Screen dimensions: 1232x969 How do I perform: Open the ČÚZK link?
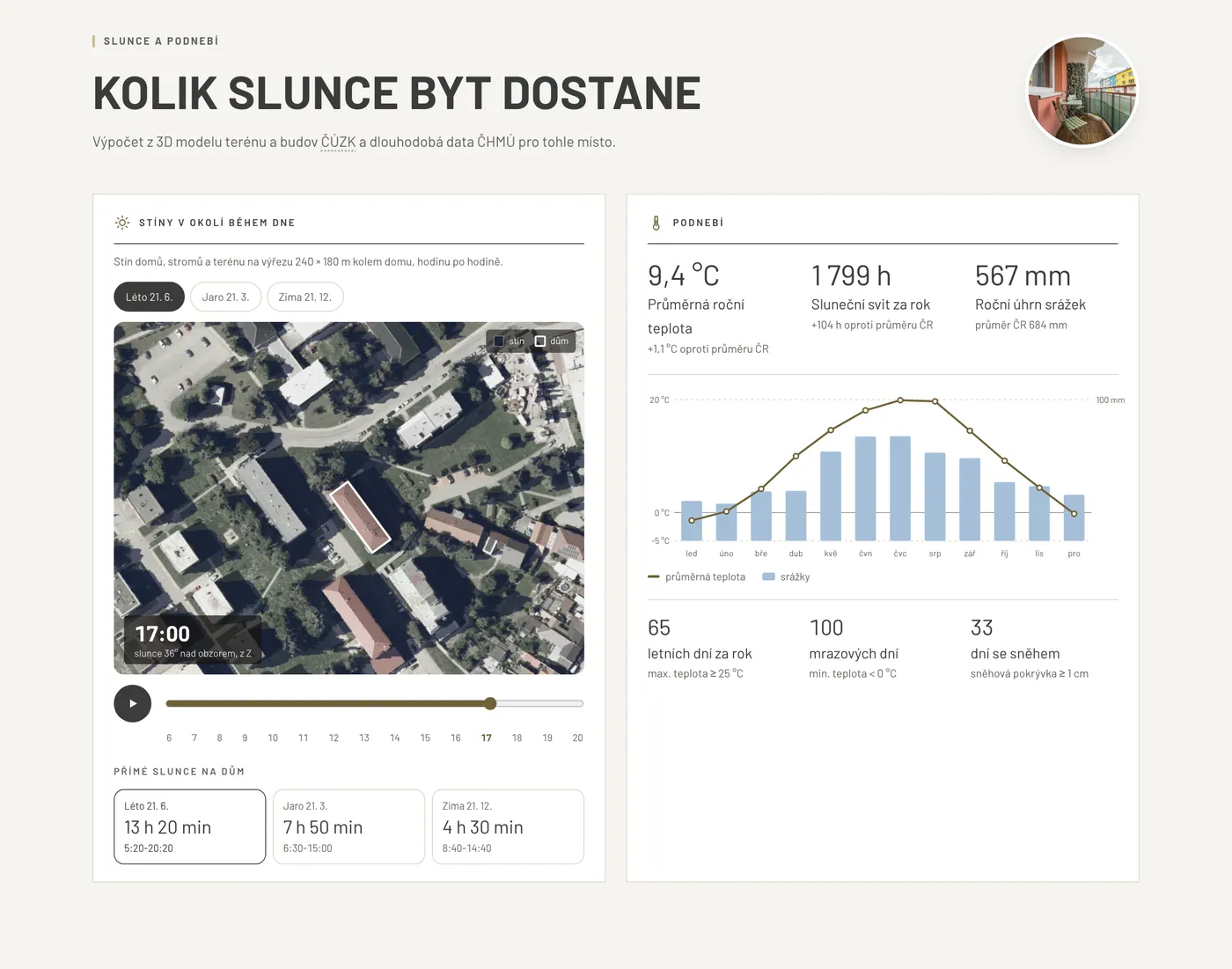[339, 142]
